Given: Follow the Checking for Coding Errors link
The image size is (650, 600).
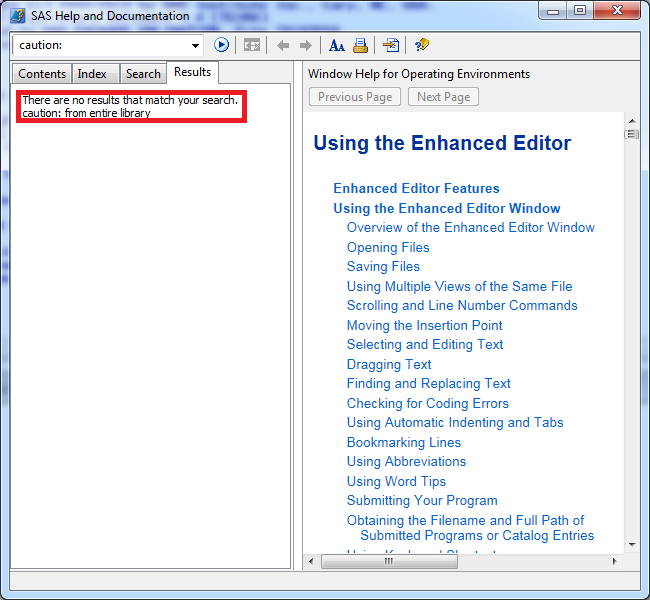Looking at the screenshot, I should (427, 403).
